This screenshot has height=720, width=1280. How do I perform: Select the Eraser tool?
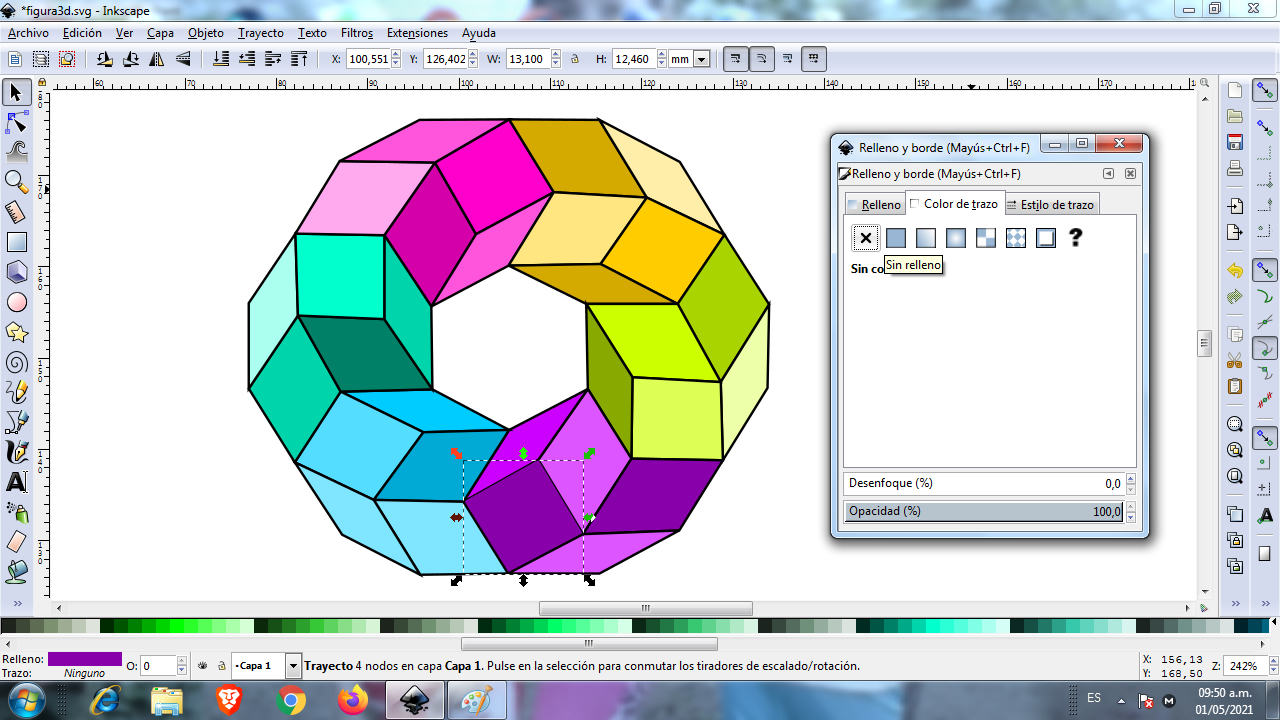point(16,542)
